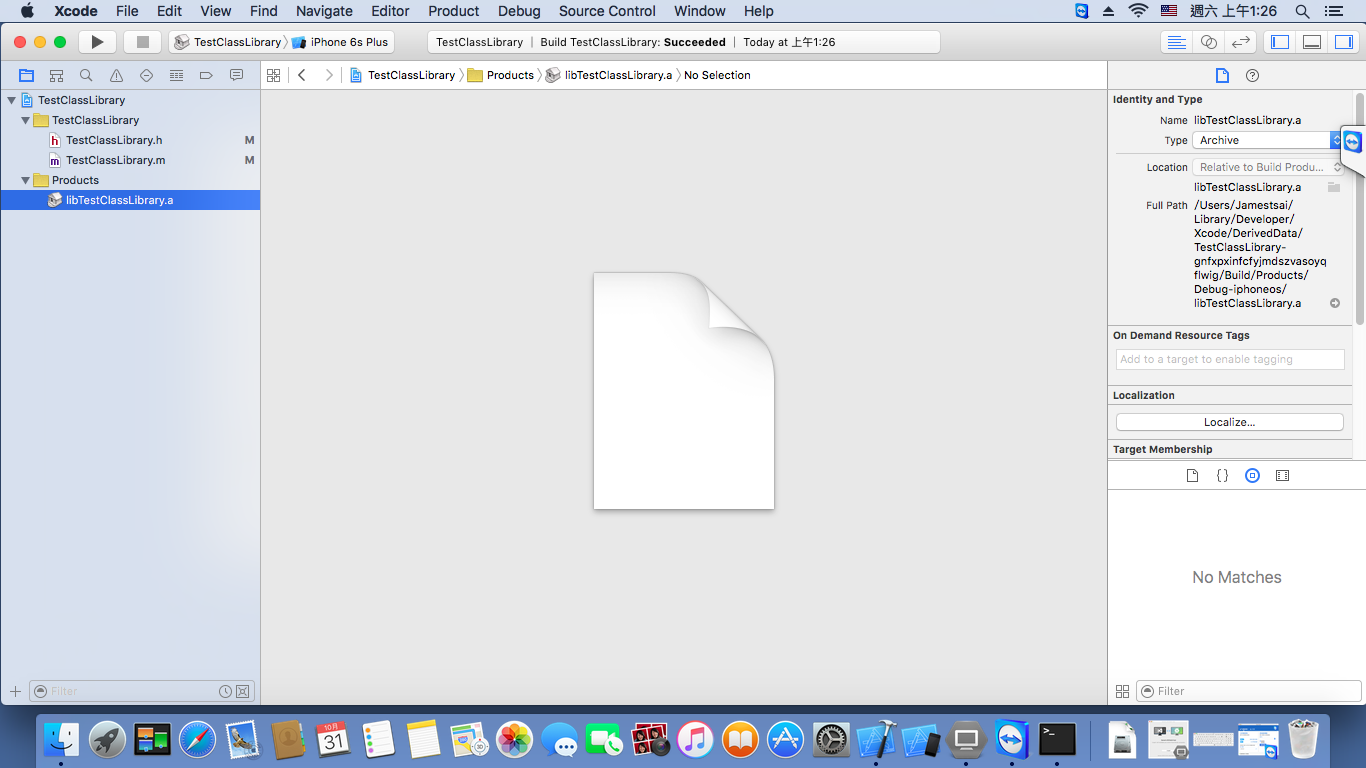Hide the Navigator panel

1278,42
